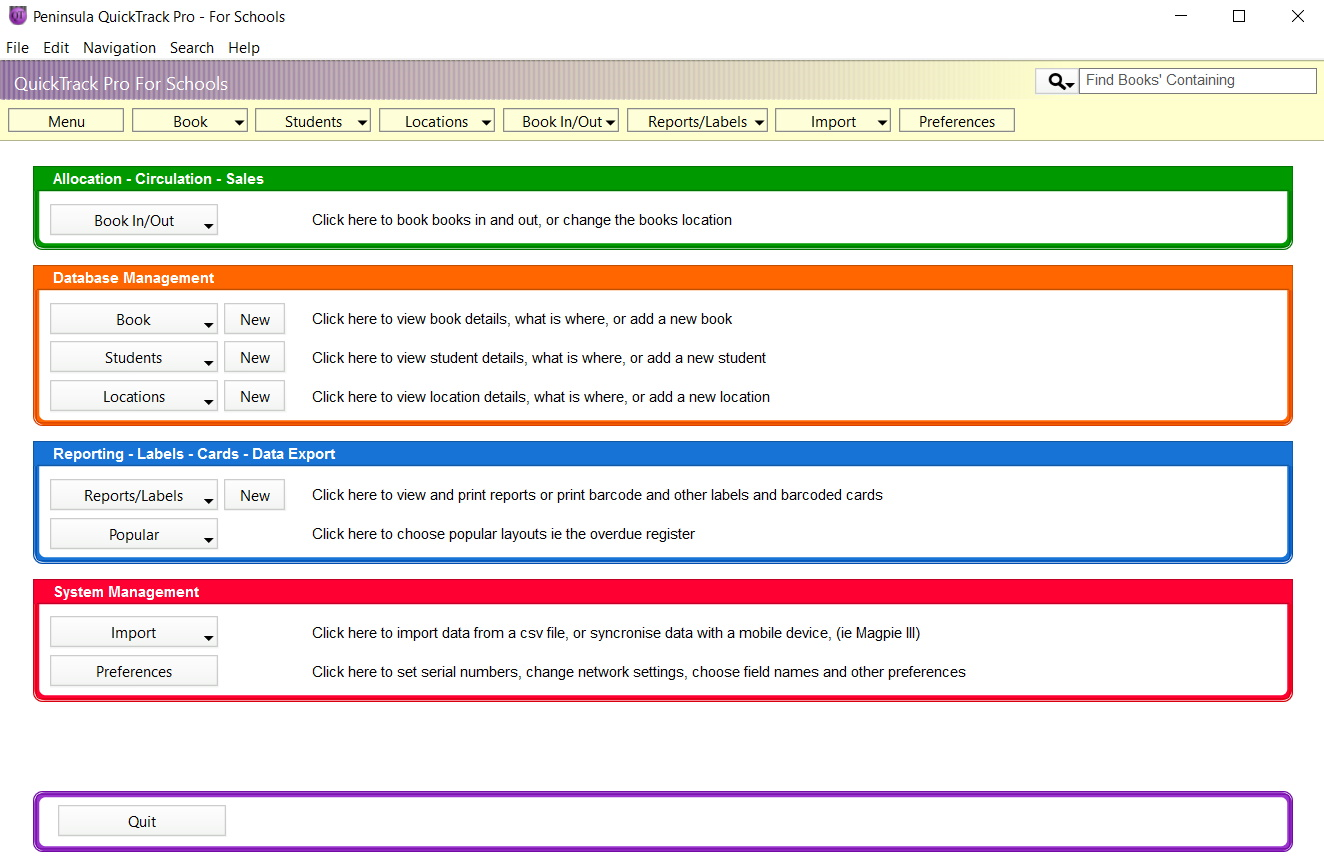
Task: Open Book dropdown in Database Management
Action: coord(134,320)
